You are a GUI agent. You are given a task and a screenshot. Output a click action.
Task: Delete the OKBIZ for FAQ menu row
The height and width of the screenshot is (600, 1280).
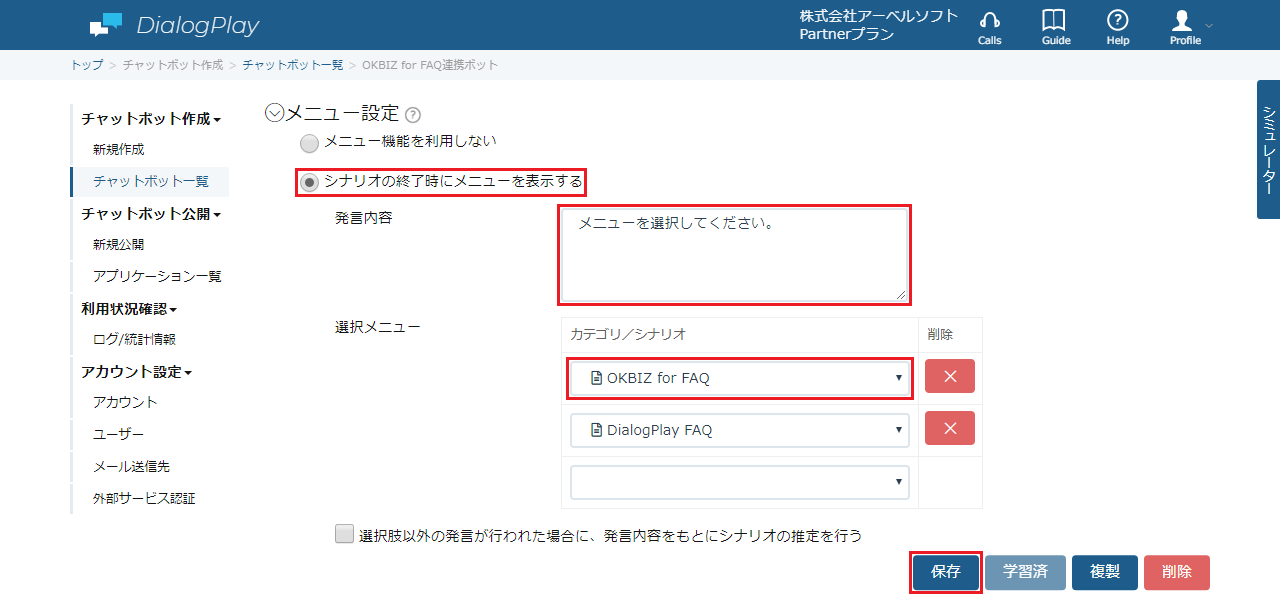point(949,376)
